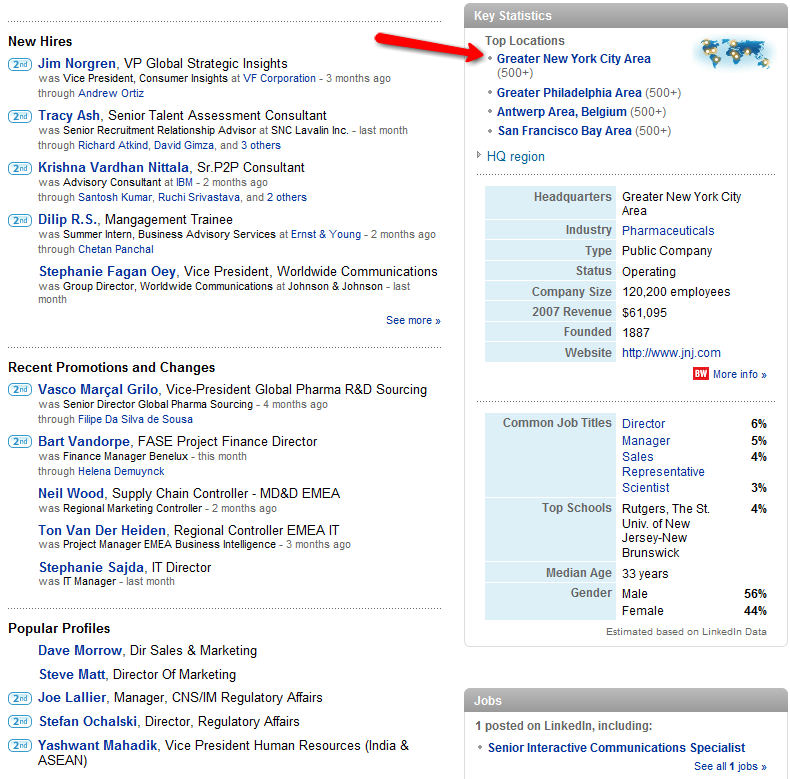Image resolution: width=790 pixels, height=779 pixels.
Task: Click See all 1 jobs link
Action: coord(730,766)
